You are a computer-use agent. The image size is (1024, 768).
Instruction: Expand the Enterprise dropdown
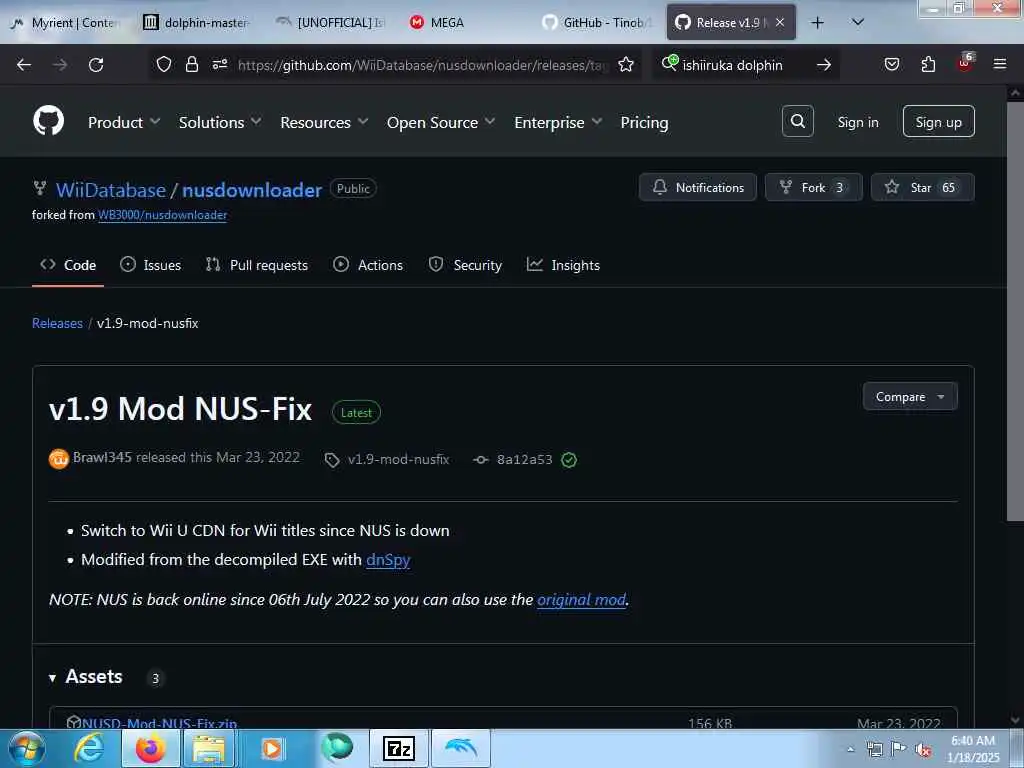coord(558,122)
